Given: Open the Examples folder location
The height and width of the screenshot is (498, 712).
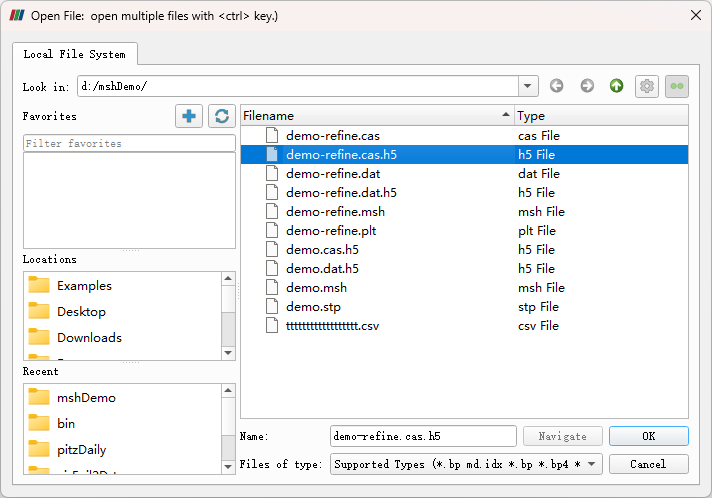Looking at the screenshot, I should pos(84,285).
